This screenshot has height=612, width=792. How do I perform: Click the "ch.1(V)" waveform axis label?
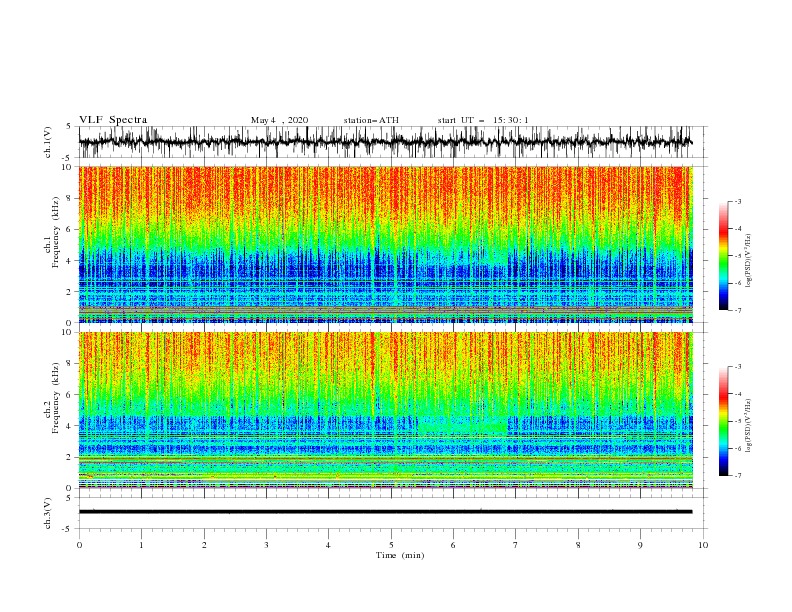(x=48, y=142)
